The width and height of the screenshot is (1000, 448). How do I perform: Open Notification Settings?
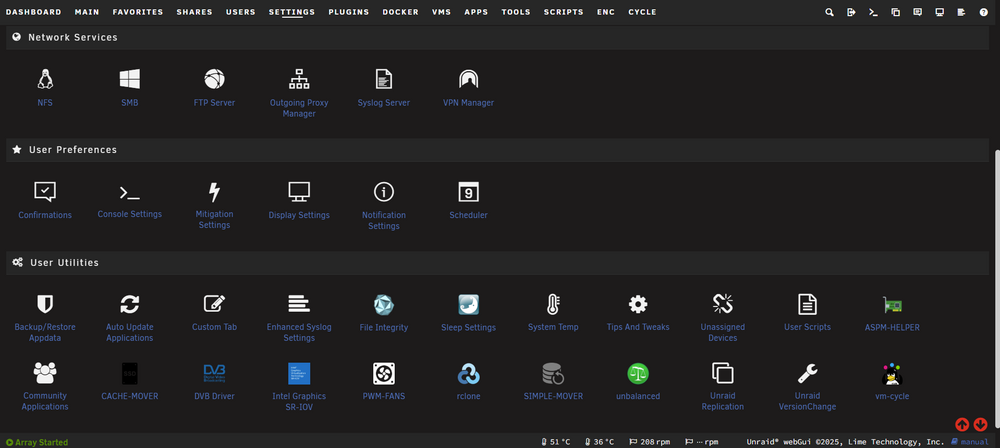[x=383, y=206]
